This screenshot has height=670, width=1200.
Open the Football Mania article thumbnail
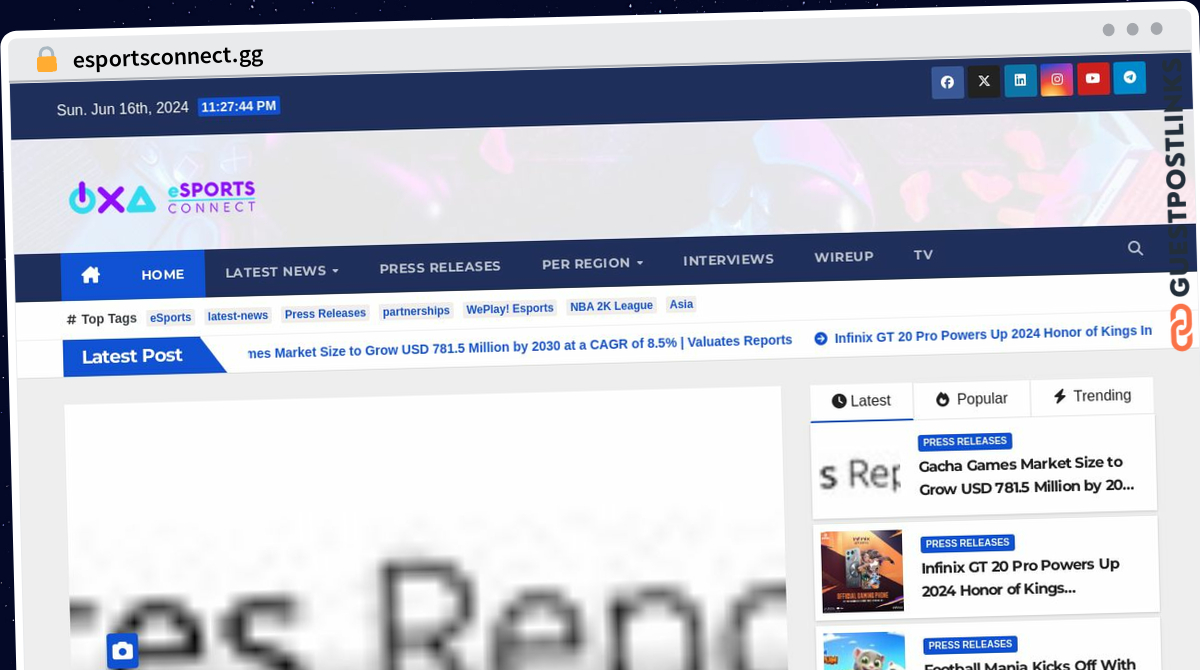(864, 651)
